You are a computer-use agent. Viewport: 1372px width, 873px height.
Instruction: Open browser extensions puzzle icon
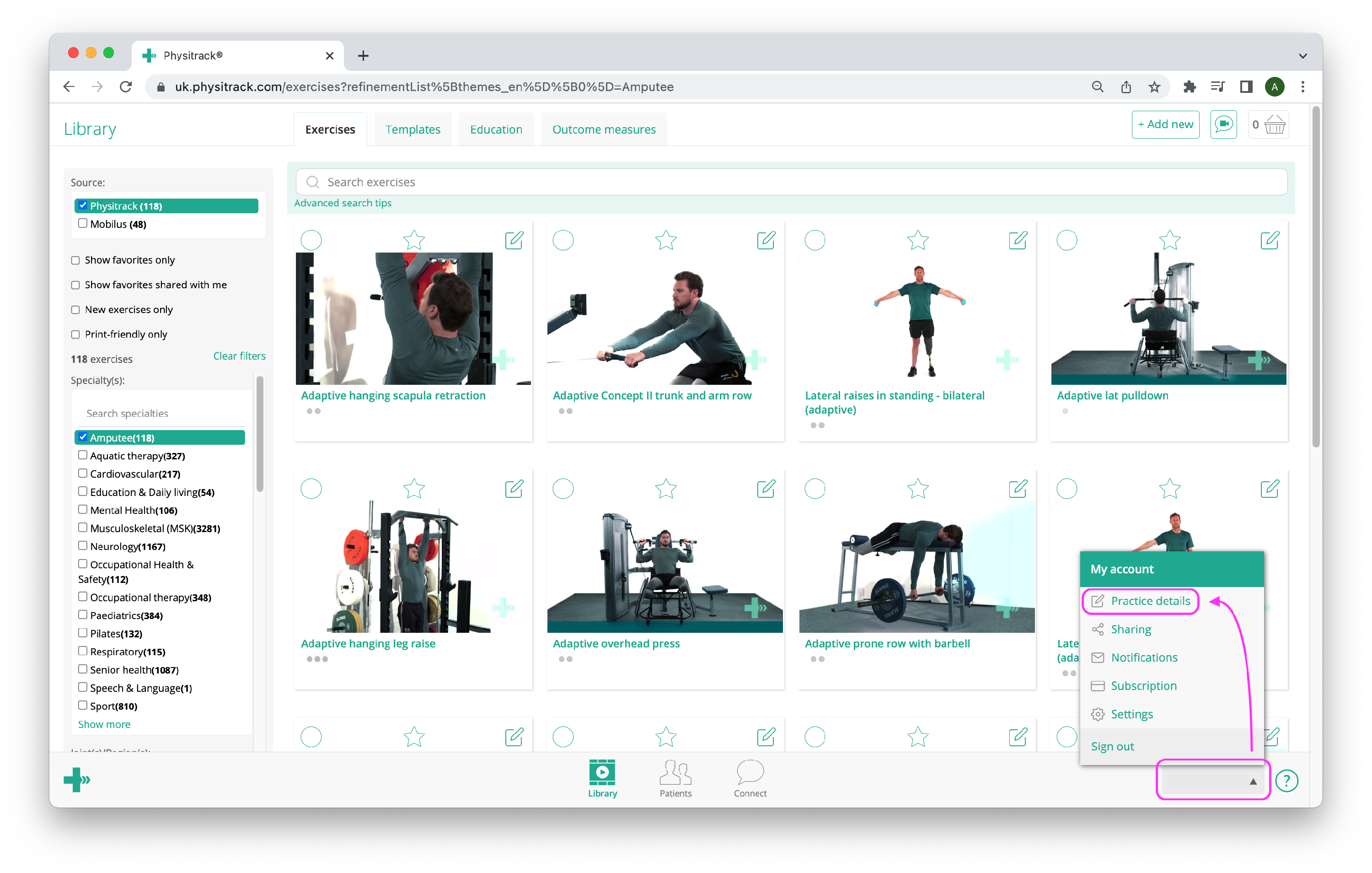pyautogui.click(x=1189, y=86)
